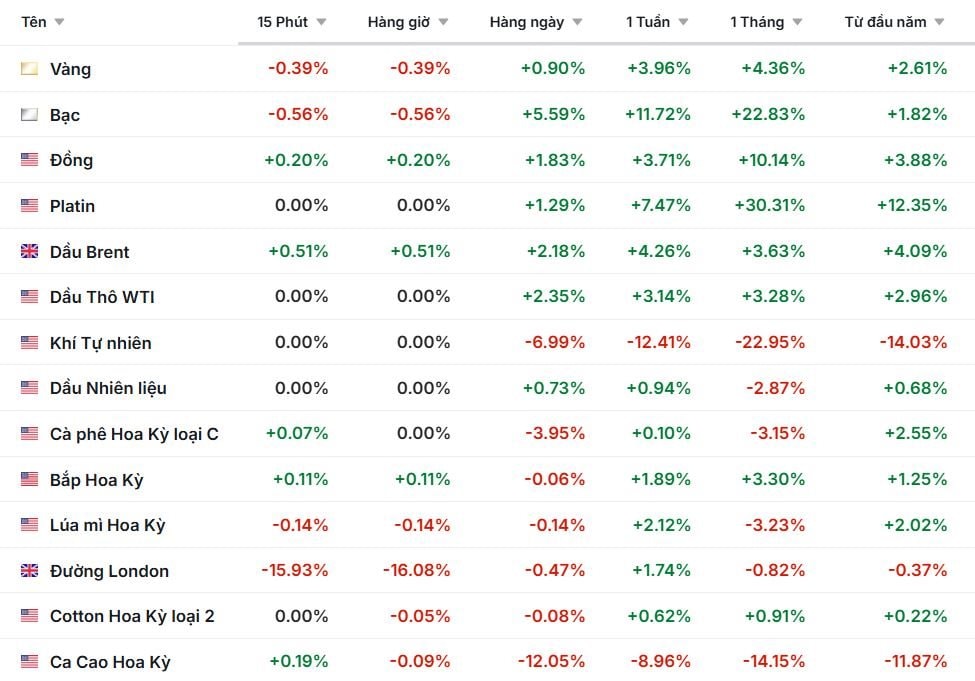This screenshot has width=975, height=681.
Task: Open the Lúa mì Hoa Kỳ link
Action: coord(107,525)
